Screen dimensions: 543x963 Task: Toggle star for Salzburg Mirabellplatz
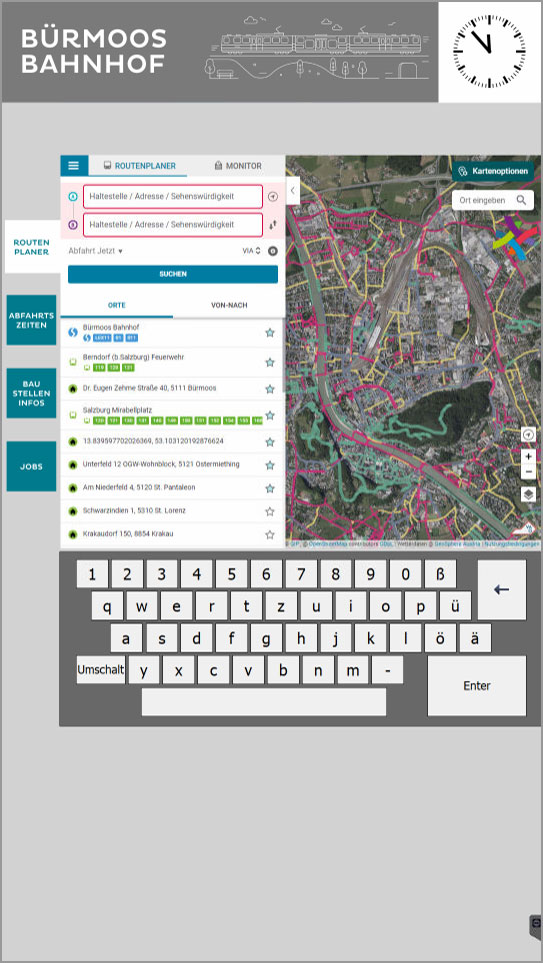click(x=270, y=415)
